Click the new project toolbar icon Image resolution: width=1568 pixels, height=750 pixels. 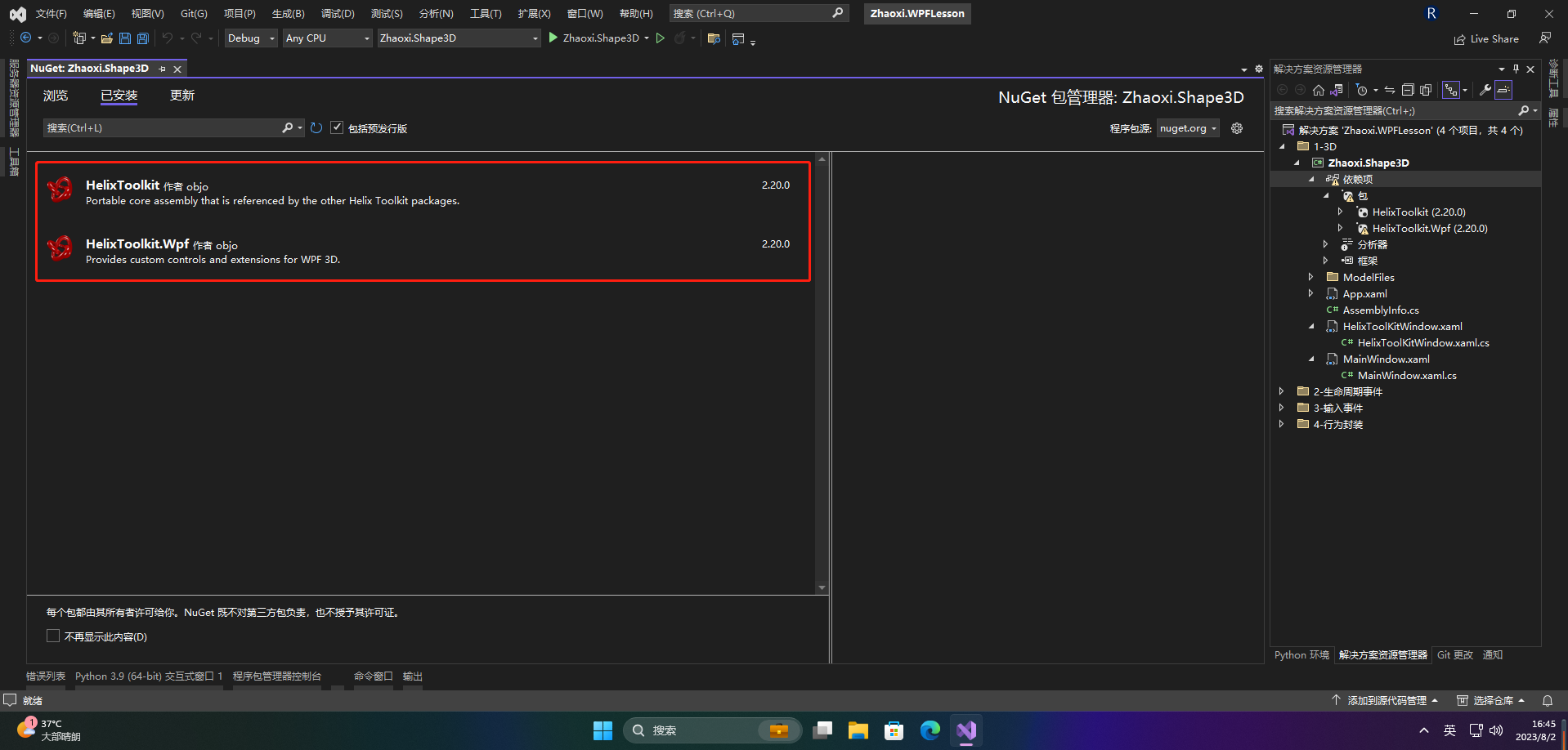click(x=79, y=38)
